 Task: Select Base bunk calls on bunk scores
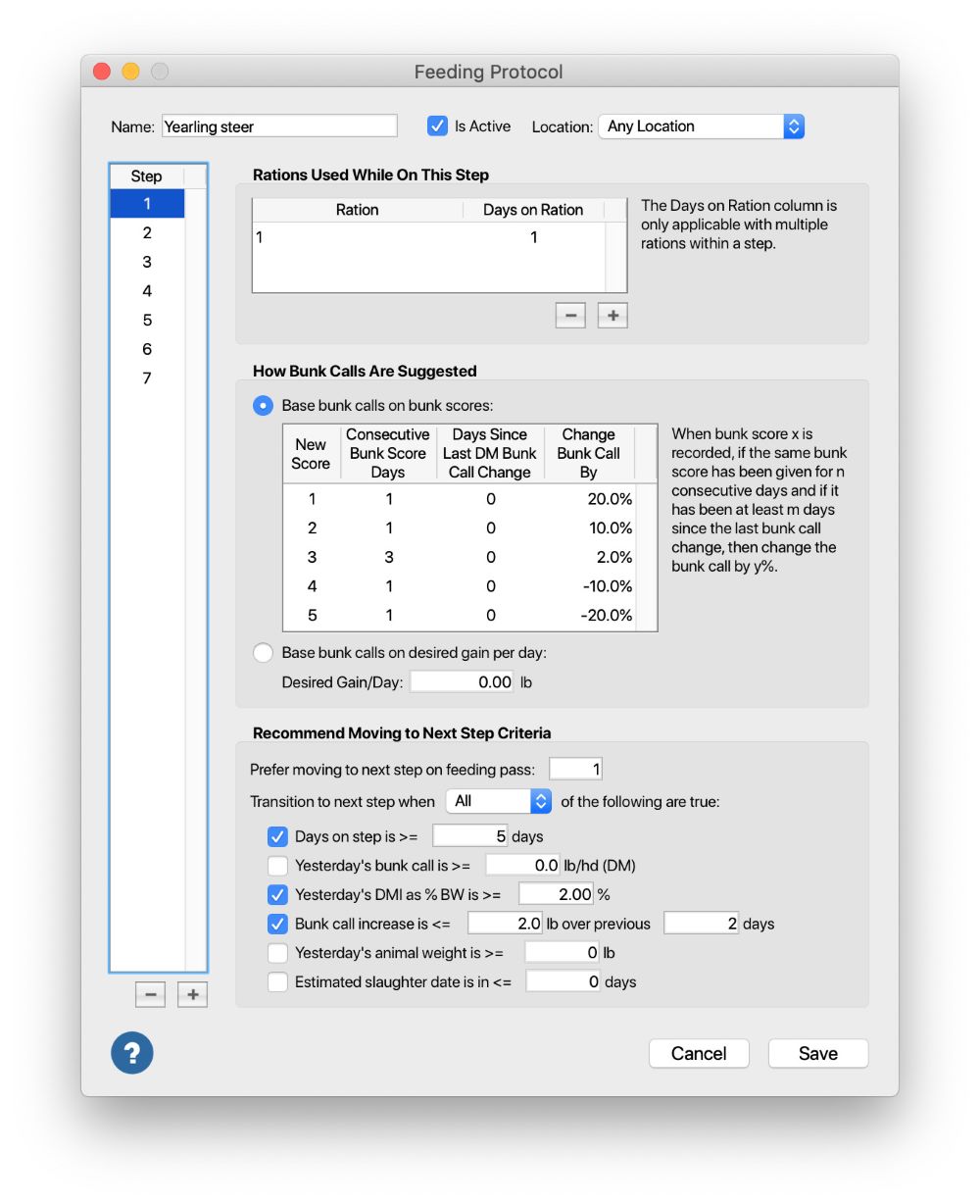[x=263, y=406]
